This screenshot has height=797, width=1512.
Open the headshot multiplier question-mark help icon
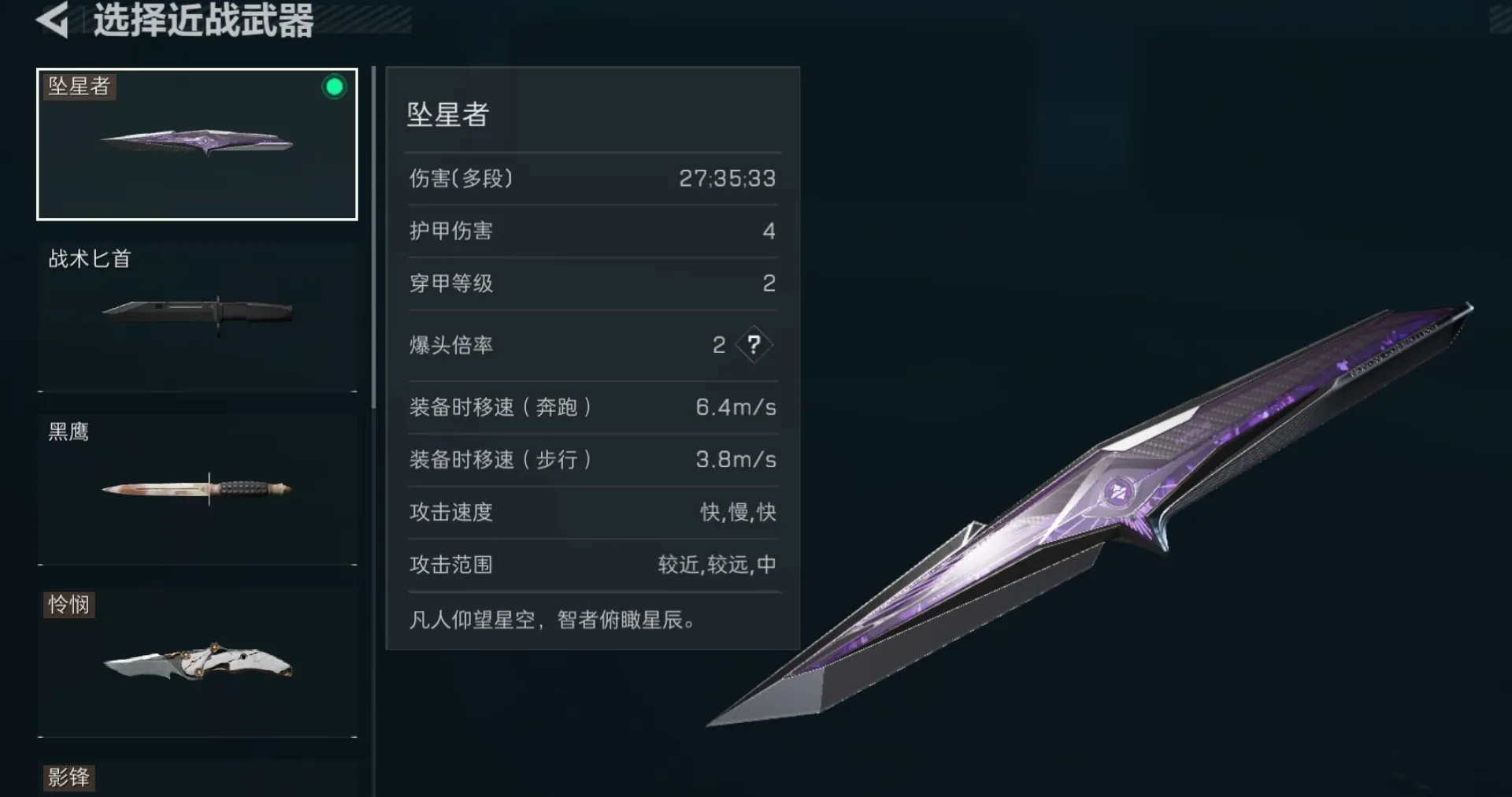pyautogui.click(x=754, y=344)
